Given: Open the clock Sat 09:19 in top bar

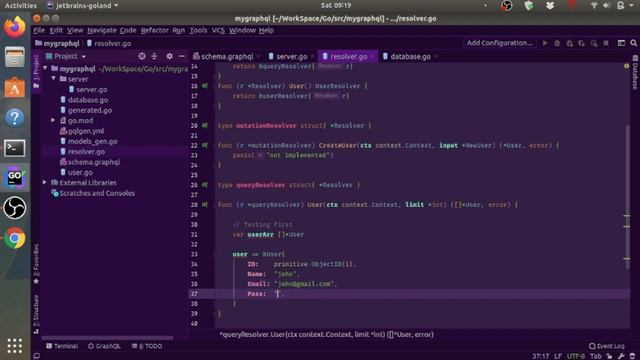Looking at the screenshot, I should tap(336, 6).
